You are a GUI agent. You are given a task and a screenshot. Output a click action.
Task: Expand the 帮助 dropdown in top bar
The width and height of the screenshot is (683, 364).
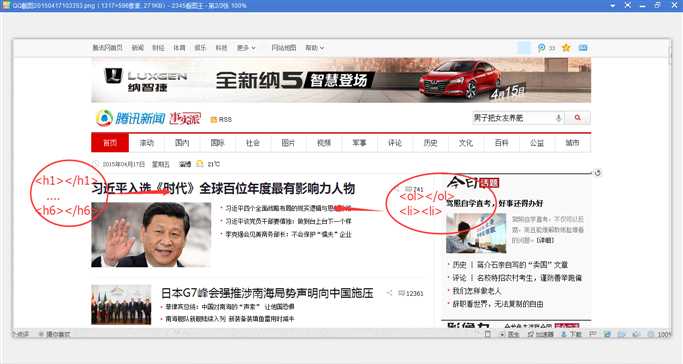(x=314, y=48)
